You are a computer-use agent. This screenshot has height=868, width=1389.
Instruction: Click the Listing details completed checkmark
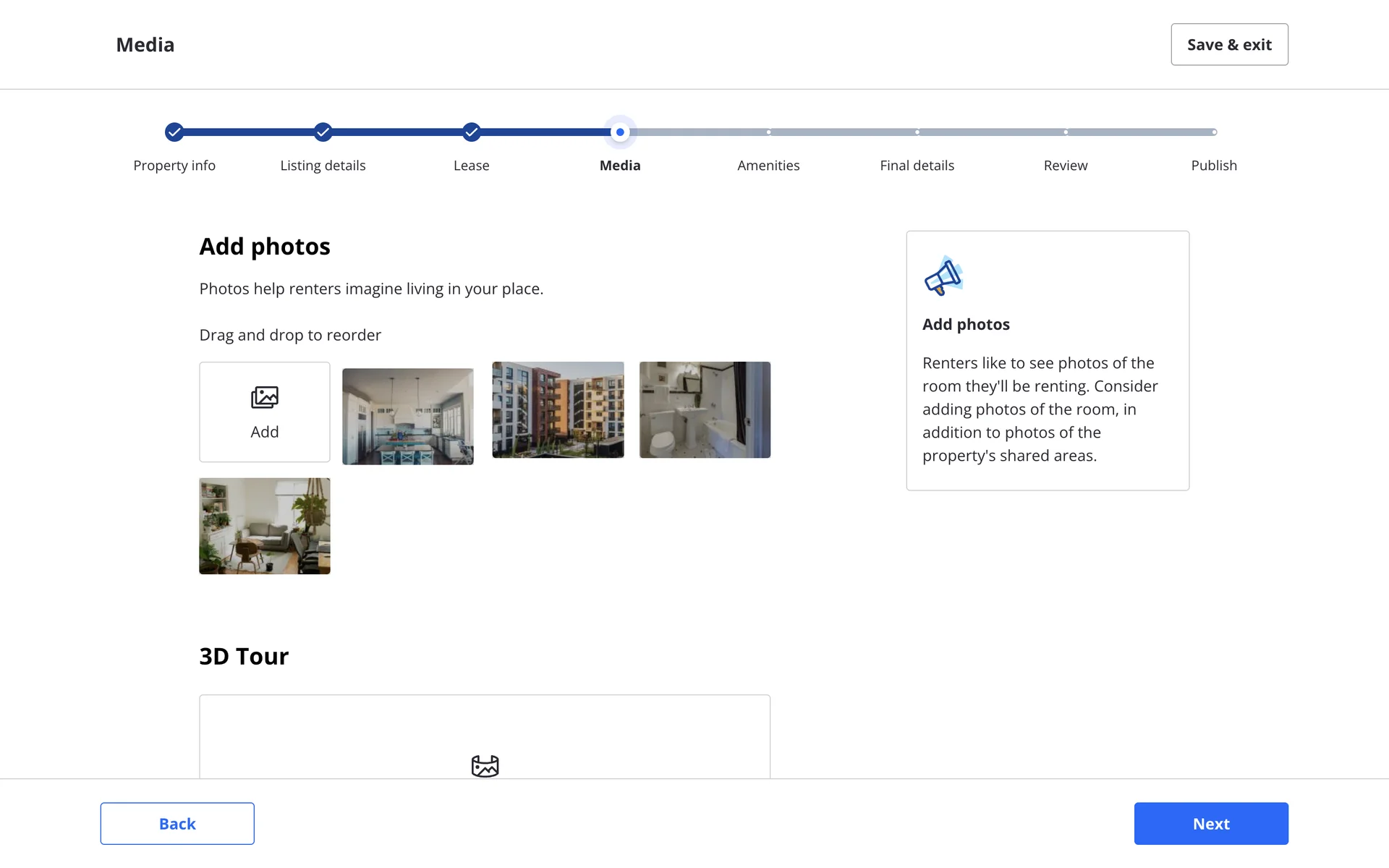point(323,132)
